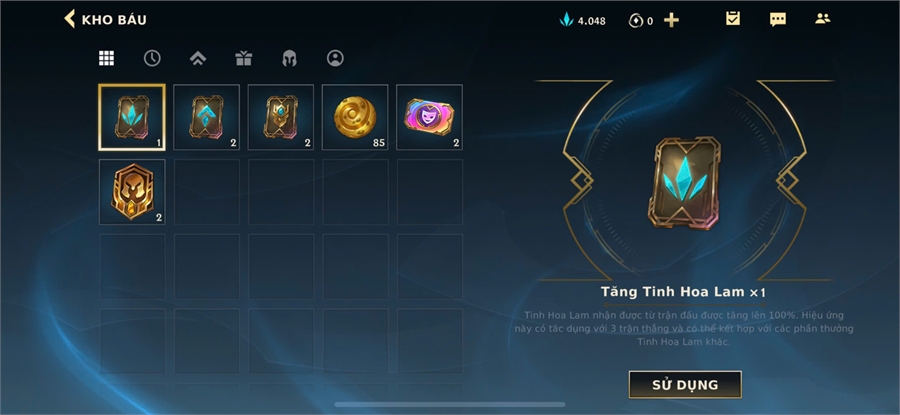Select the XP boost card with arrow
This screenshot has width=900, height=415.
point(207,117)
